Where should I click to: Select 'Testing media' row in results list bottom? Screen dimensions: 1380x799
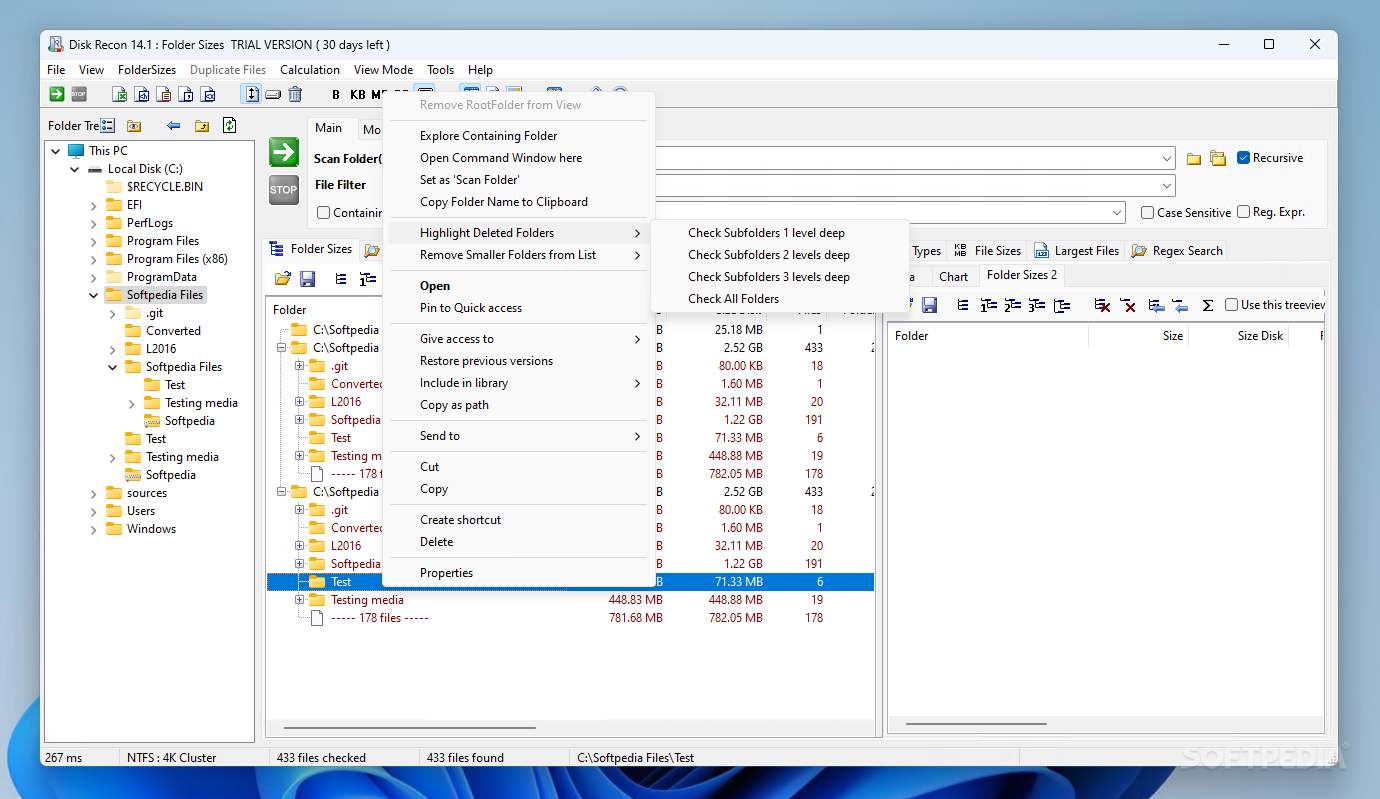pyautogui.click(x=570, y=600)
